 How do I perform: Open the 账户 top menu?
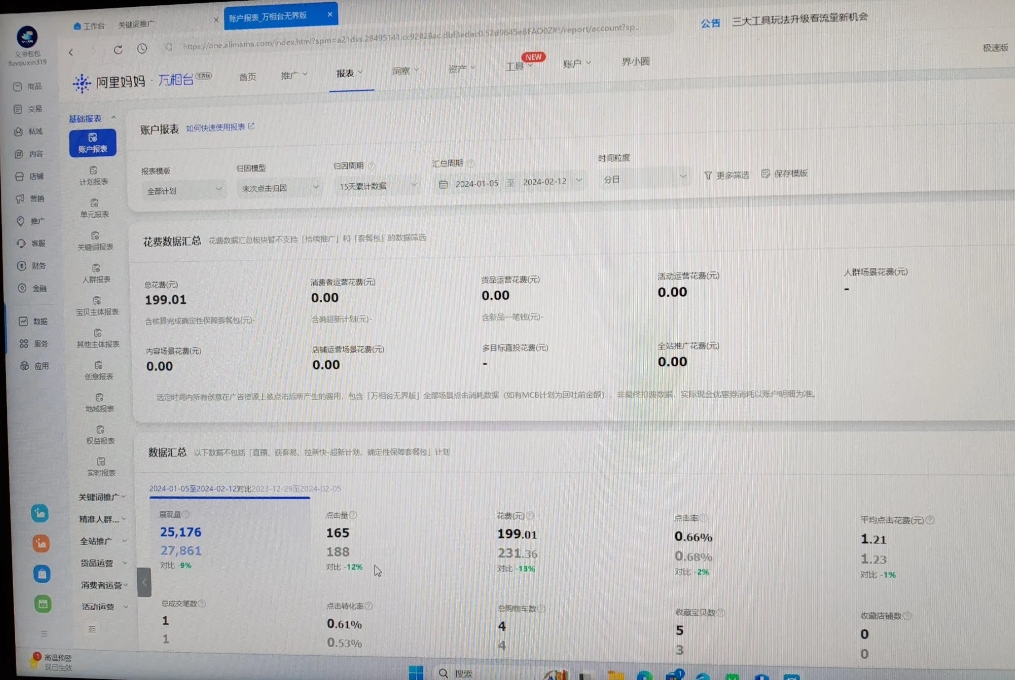pyautogui.click(x=576, y=63)
